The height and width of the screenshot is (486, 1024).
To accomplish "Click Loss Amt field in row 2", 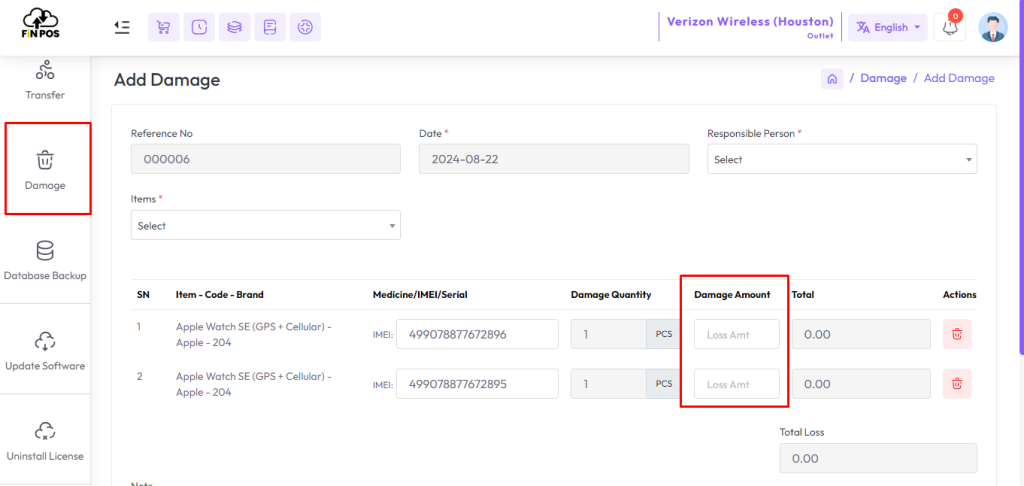I will click(737, 384).
